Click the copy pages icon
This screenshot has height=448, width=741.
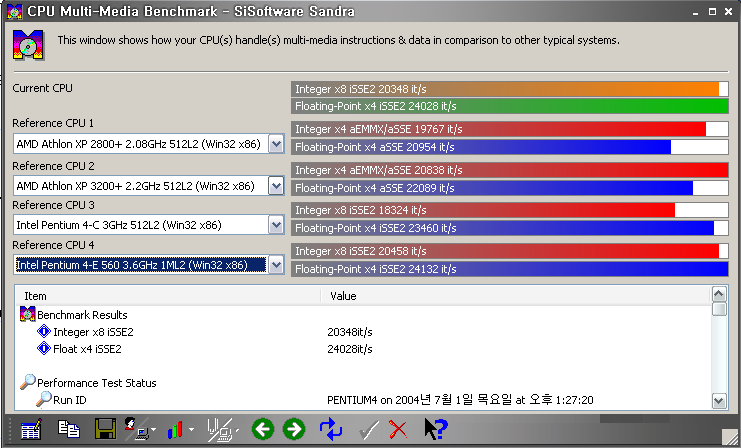[x=69, y=429]
